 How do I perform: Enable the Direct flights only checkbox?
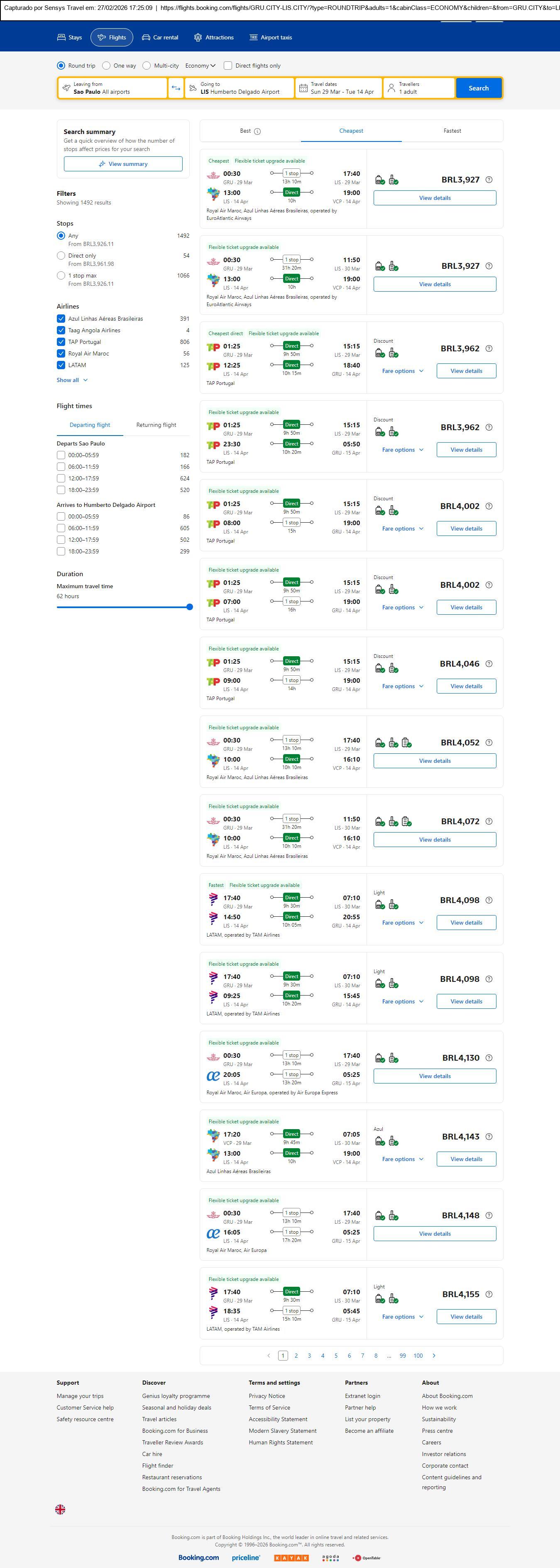pyautogui.click(x=228, y=66)
